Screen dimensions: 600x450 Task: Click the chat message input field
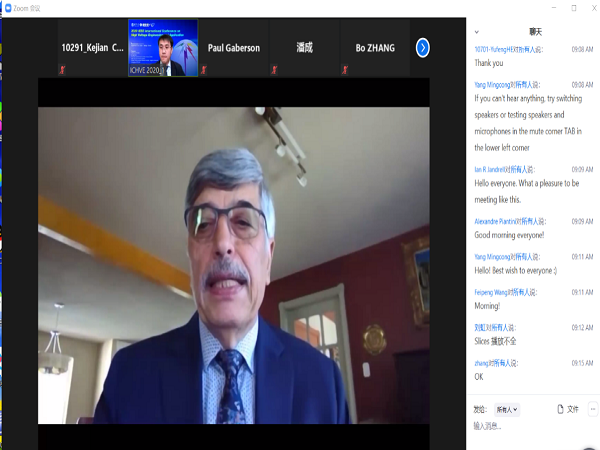coord(530,427)
